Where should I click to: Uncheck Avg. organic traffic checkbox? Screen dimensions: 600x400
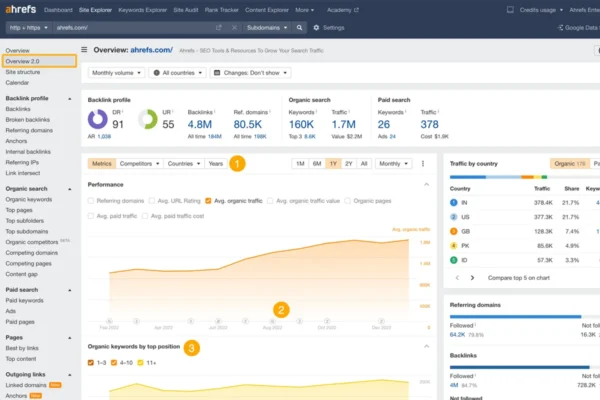click(208, 201)
